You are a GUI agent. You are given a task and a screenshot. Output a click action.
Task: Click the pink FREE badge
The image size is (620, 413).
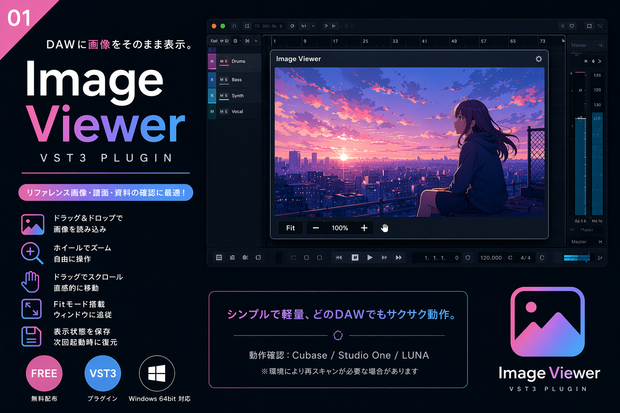coord(44,373)
